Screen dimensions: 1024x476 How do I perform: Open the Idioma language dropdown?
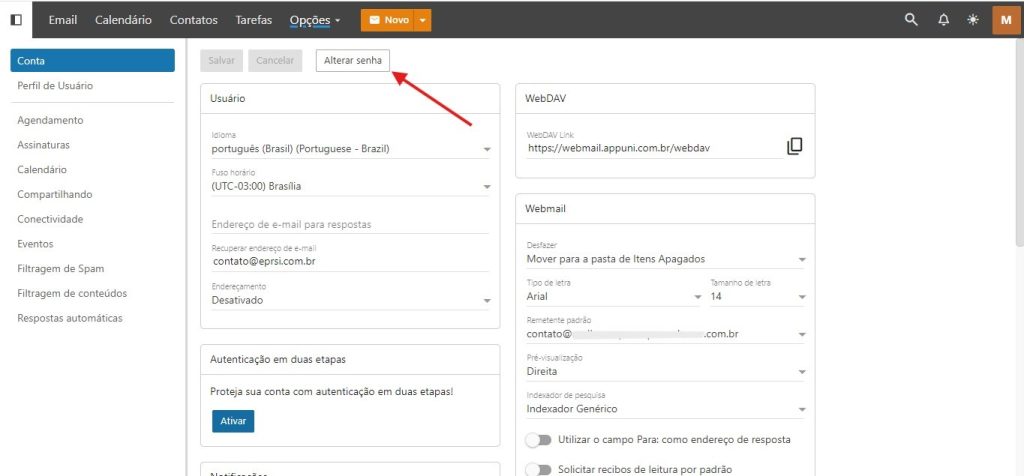click(350, 149)
